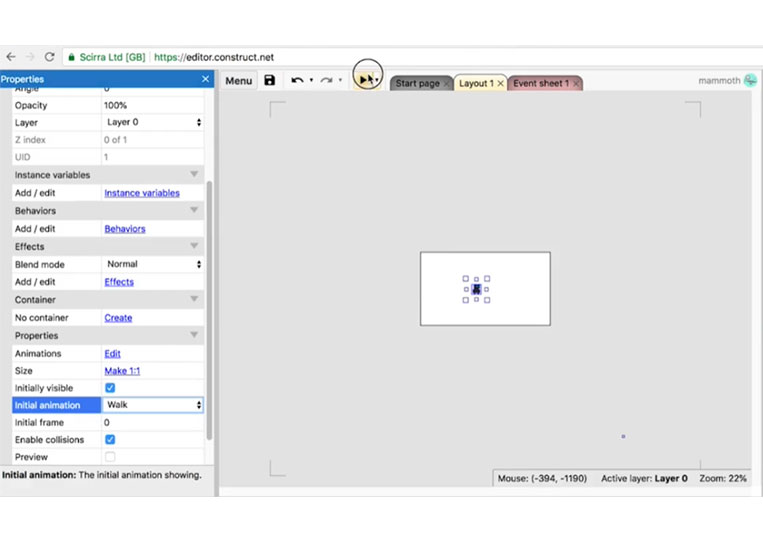Switch to the Start page tab

pos(417,83)
